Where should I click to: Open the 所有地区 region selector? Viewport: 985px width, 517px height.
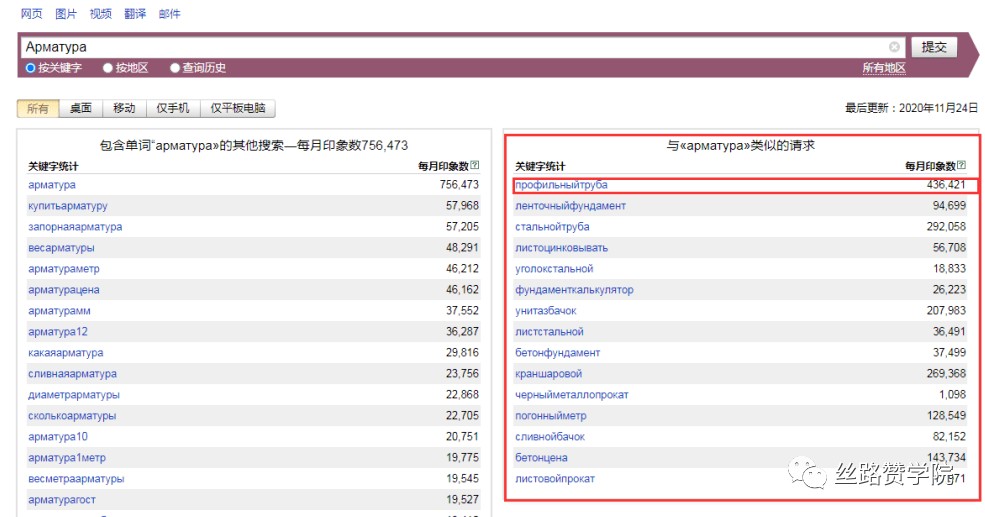coord(884,68)
